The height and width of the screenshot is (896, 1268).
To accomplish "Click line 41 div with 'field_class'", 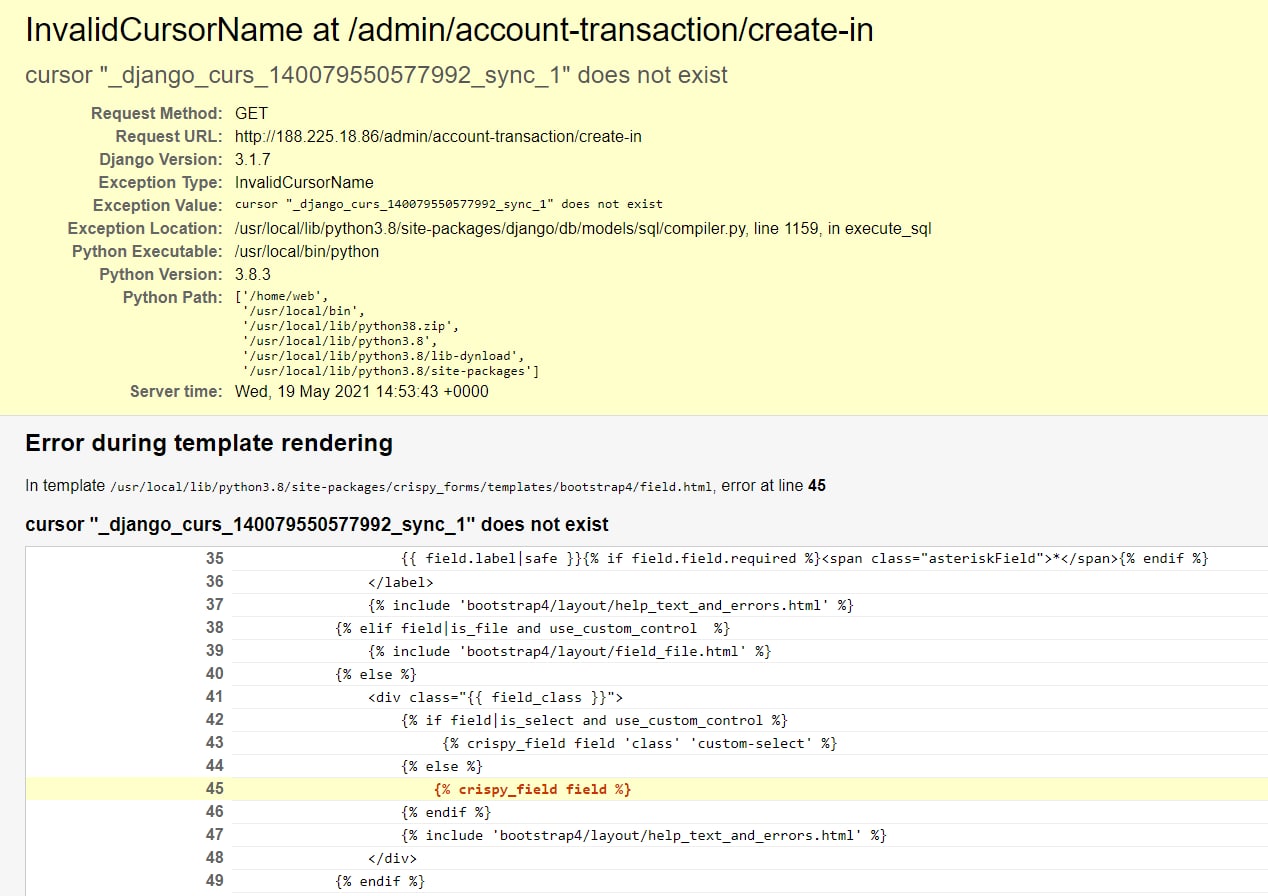I will [x=495, y=697].
